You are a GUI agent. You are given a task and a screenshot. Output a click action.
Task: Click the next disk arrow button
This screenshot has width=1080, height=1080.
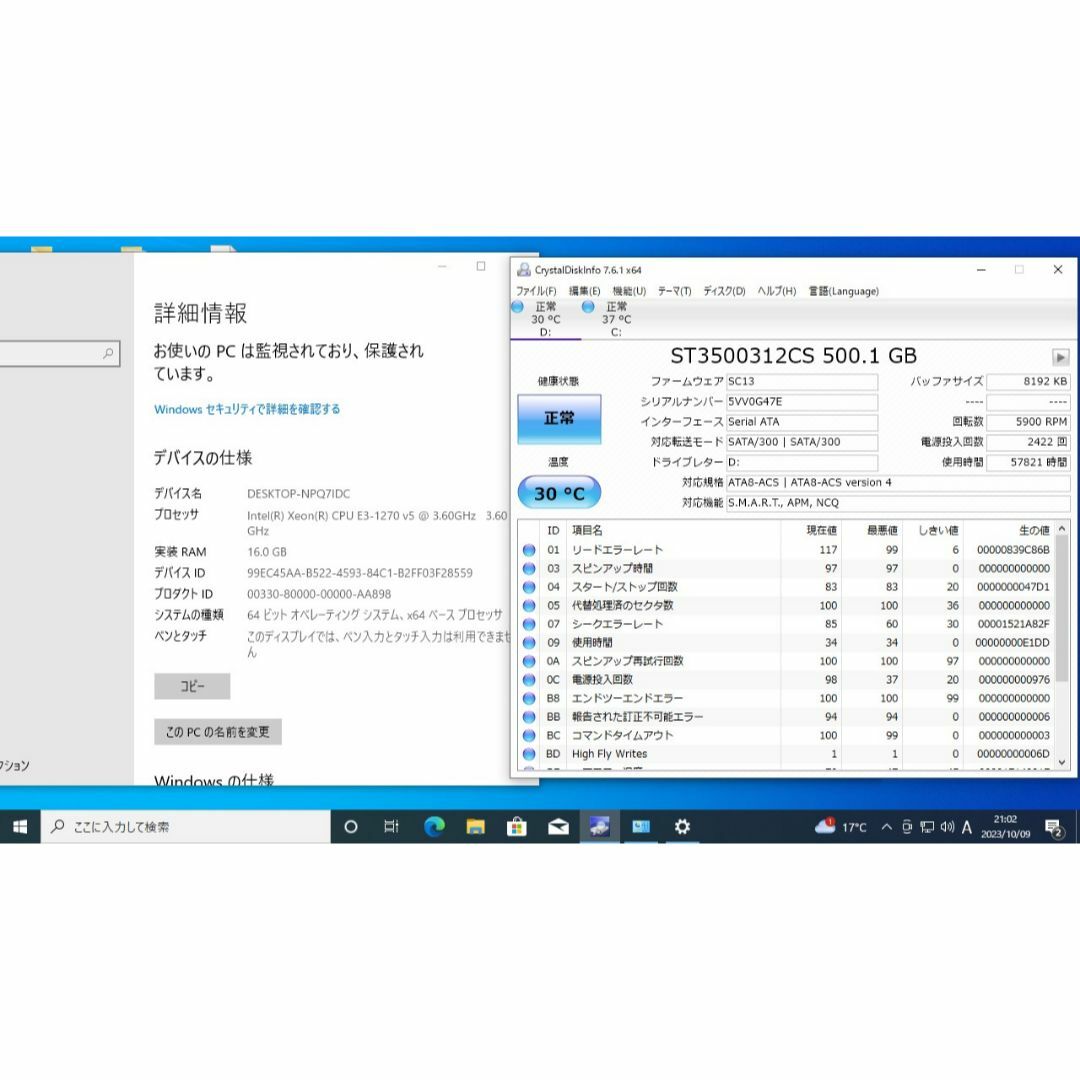pos(1060,357)
